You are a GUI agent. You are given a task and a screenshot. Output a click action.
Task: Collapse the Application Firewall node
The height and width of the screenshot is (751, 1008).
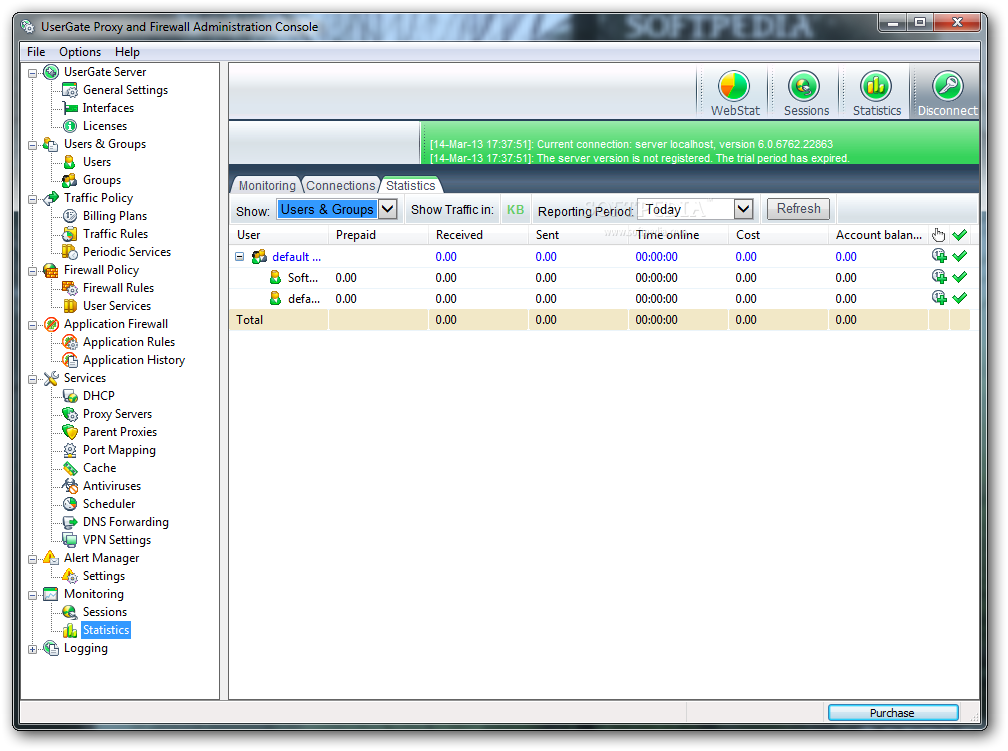tap(33, 325)
